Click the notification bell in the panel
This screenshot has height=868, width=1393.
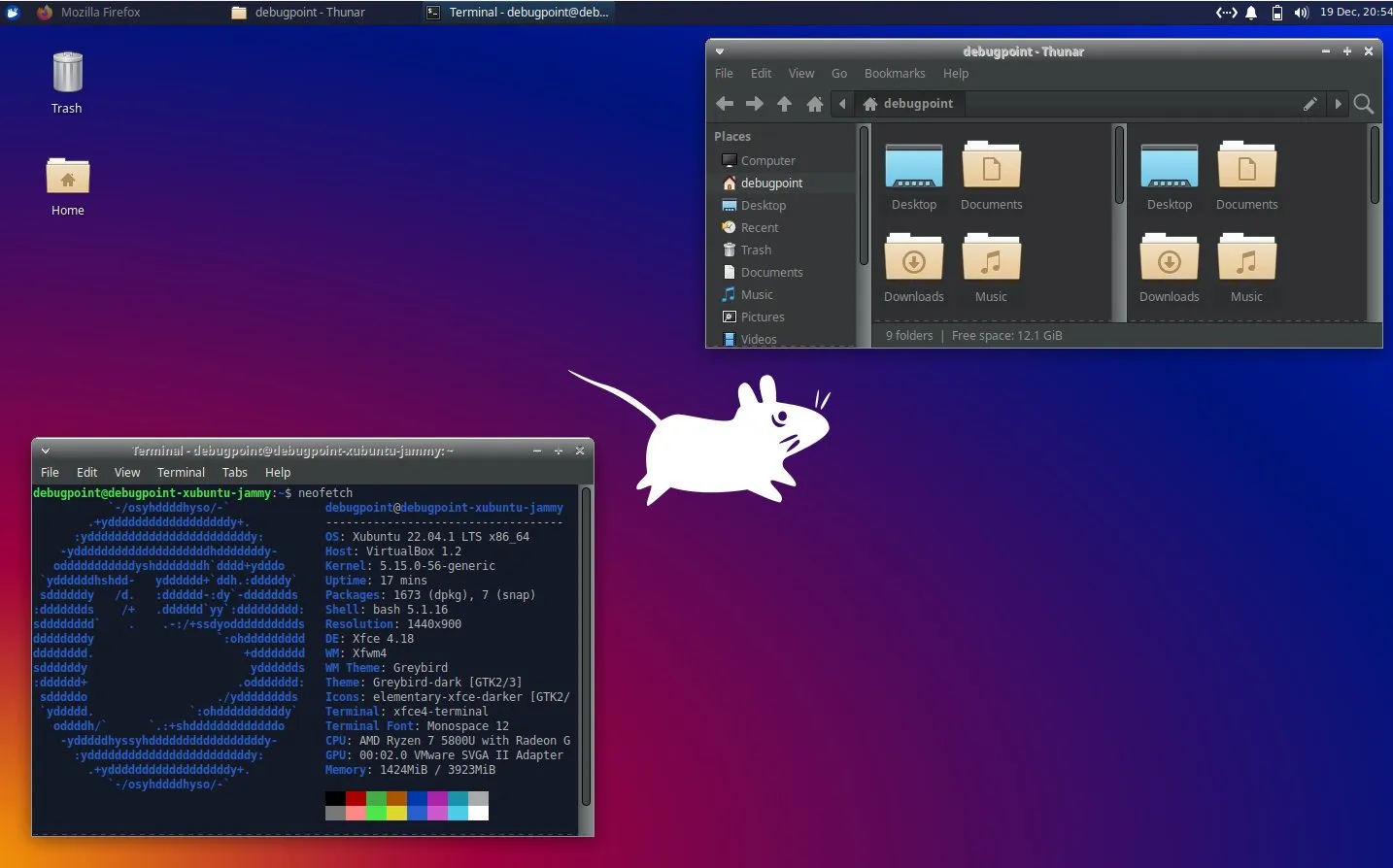click(x=1251, y=13)
